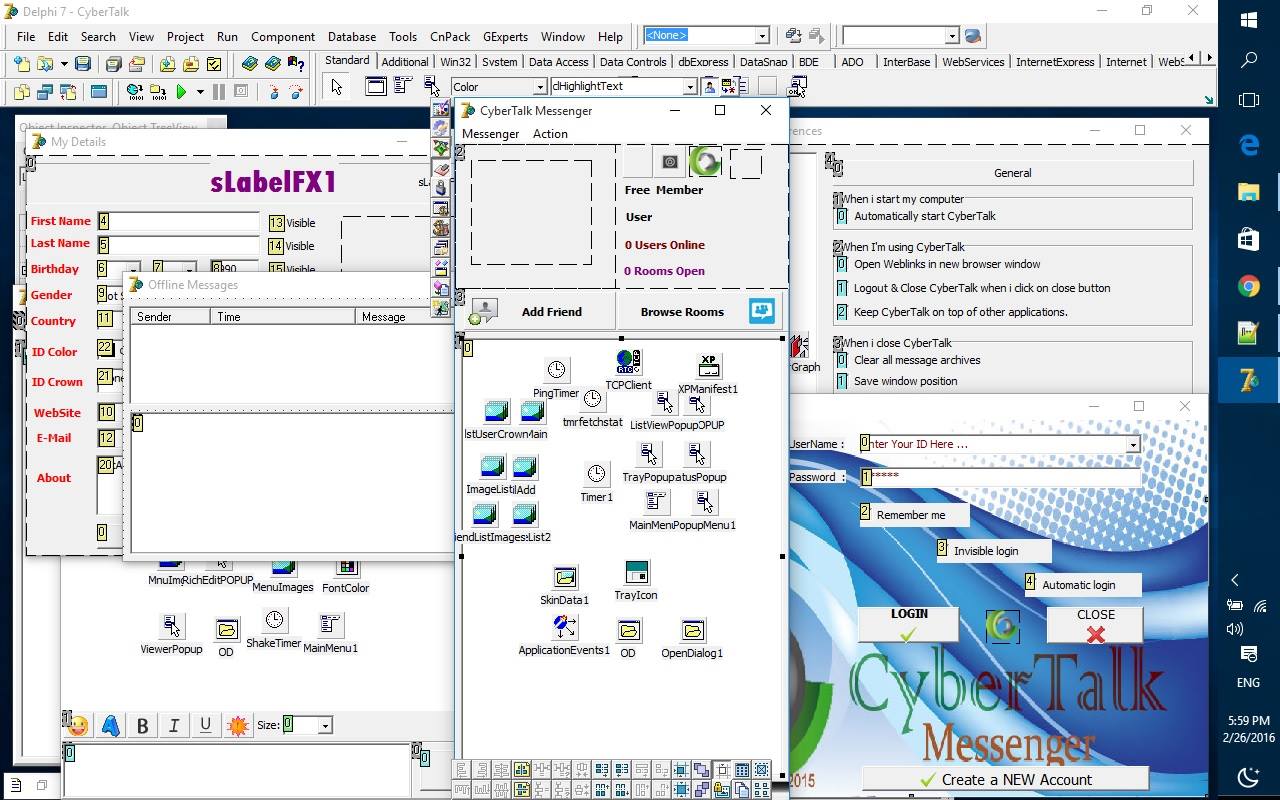Click Create a NEW Account button
This screenshot has height=800, width=1280.
tap(1006, 779)
